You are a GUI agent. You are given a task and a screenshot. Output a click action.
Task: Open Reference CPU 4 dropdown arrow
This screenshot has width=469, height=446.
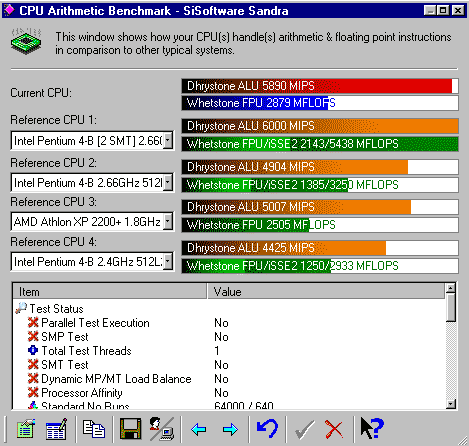tap(168, 261)
